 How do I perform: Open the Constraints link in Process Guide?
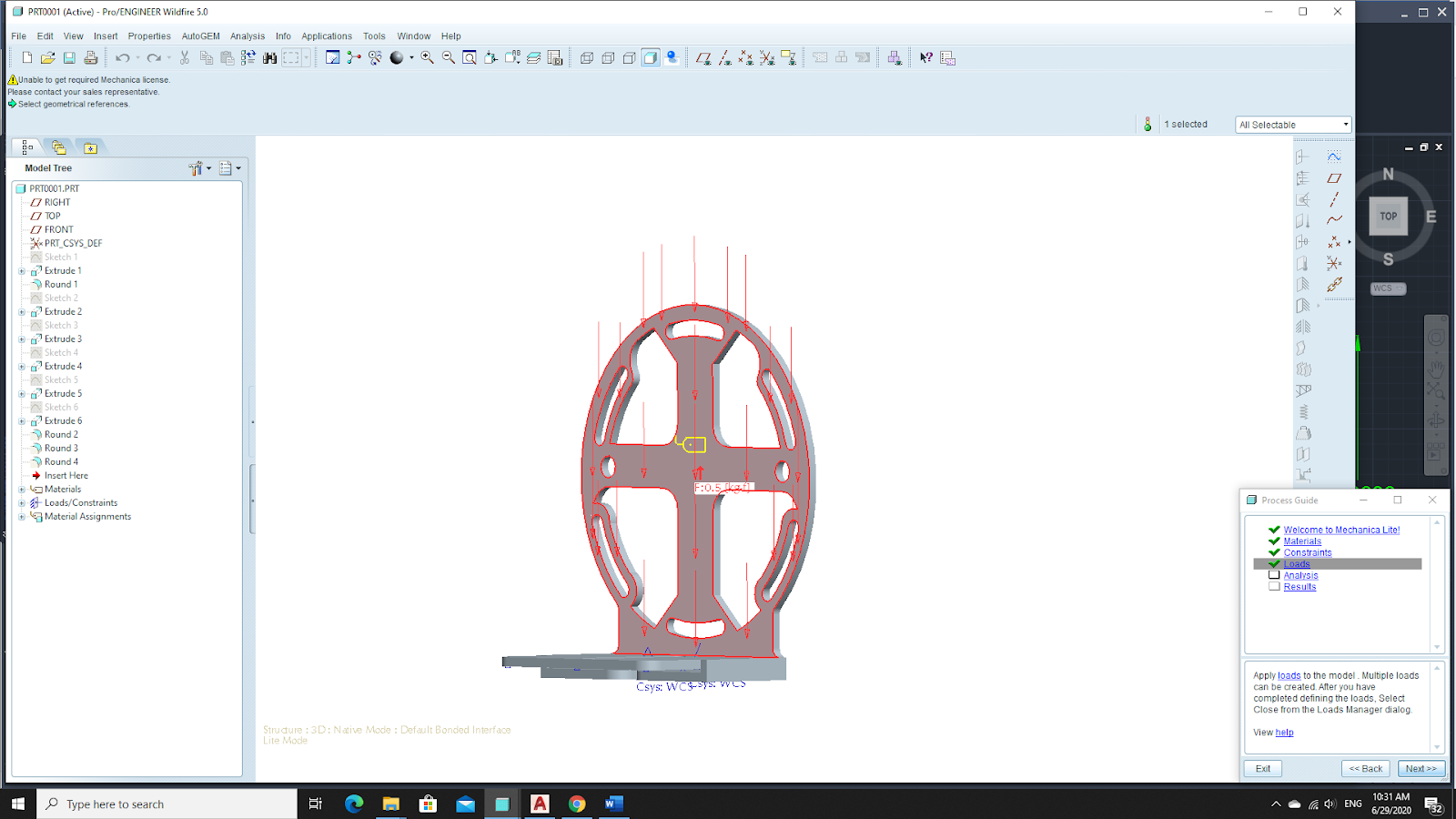1307,552
